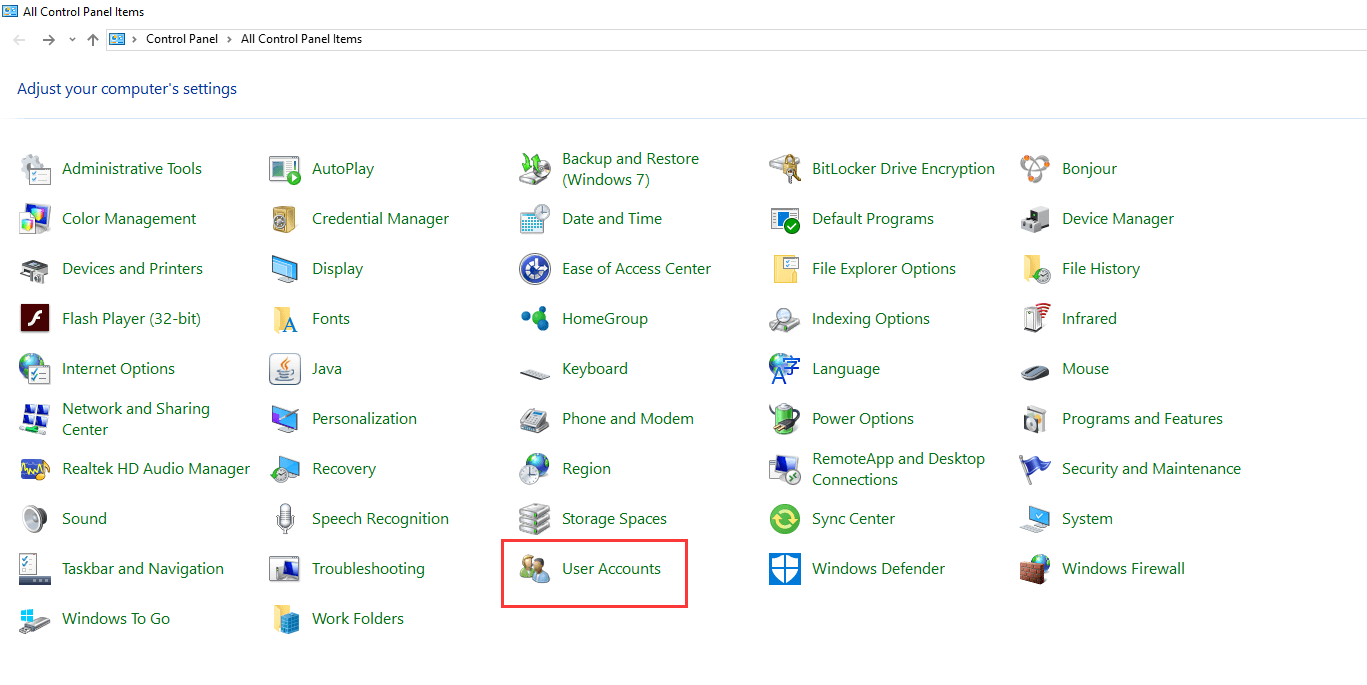Select All Control Panel Items breadcrumb
The image size is (1367, 685).
(302, 39)
